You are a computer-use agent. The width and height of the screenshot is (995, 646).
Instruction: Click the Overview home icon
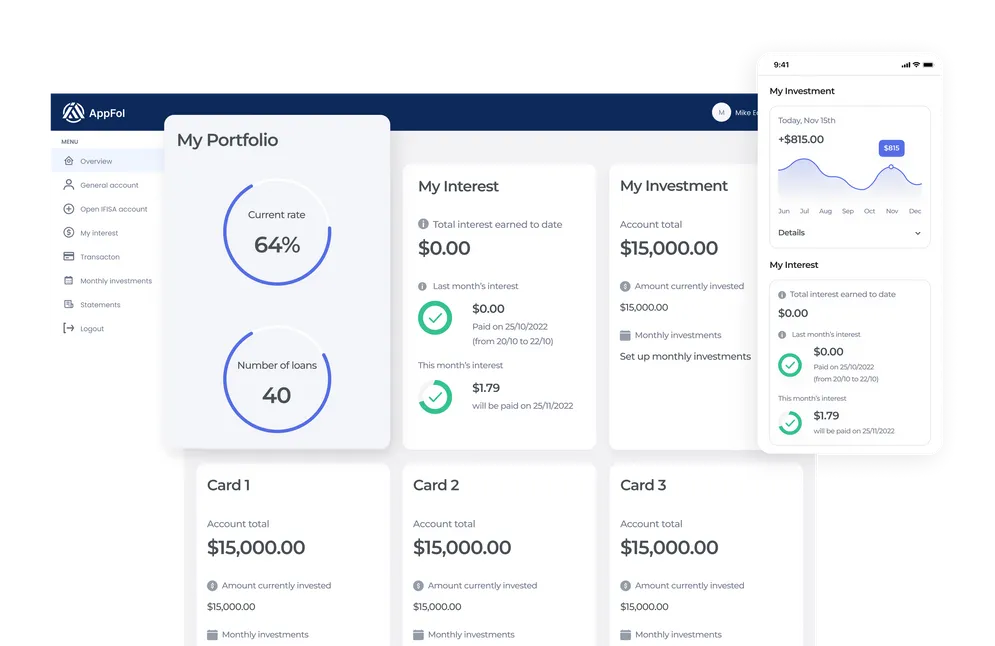tap(69, 161)
